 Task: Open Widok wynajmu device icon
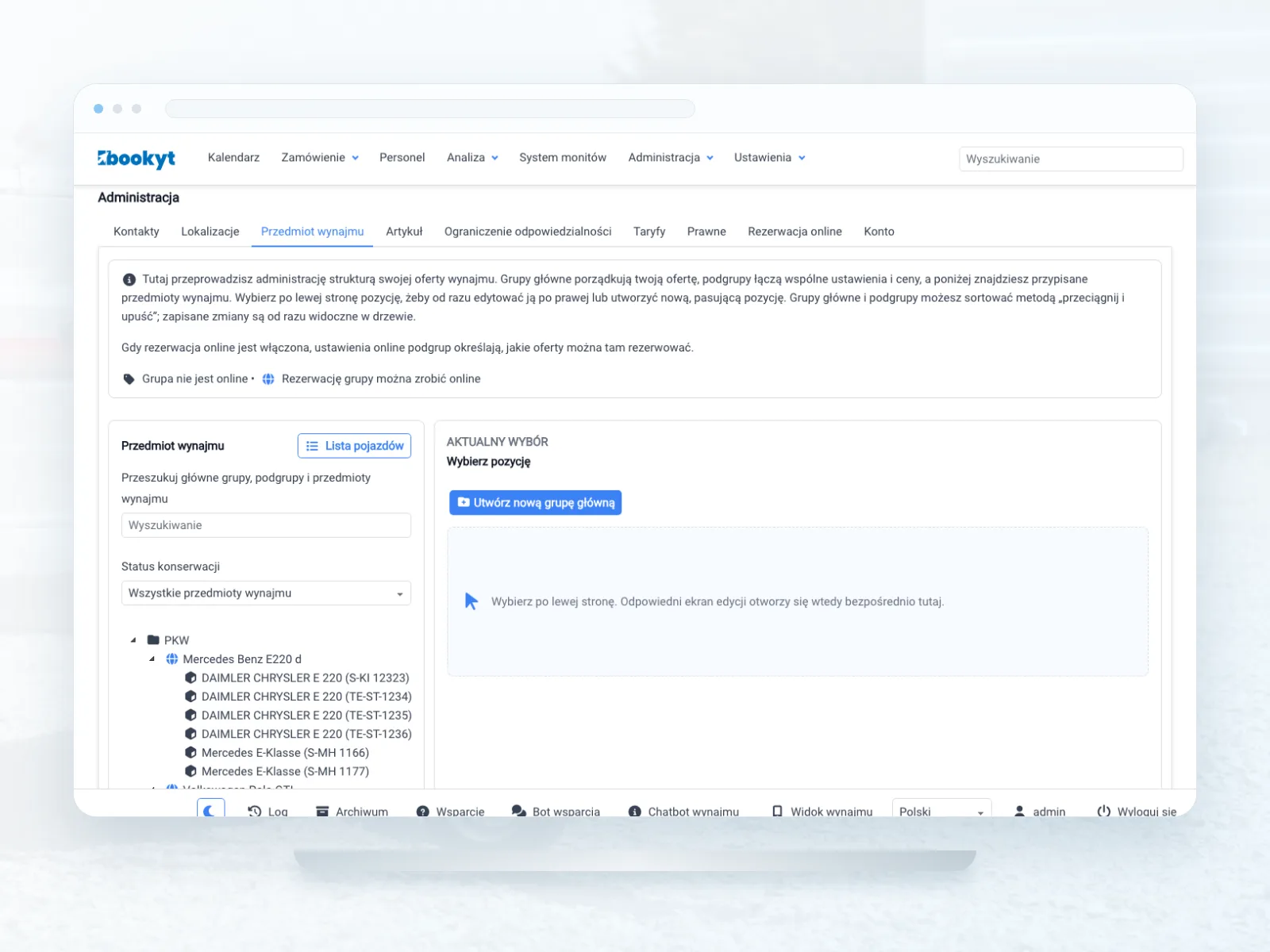pyautogui.click(x=777, y=811)
